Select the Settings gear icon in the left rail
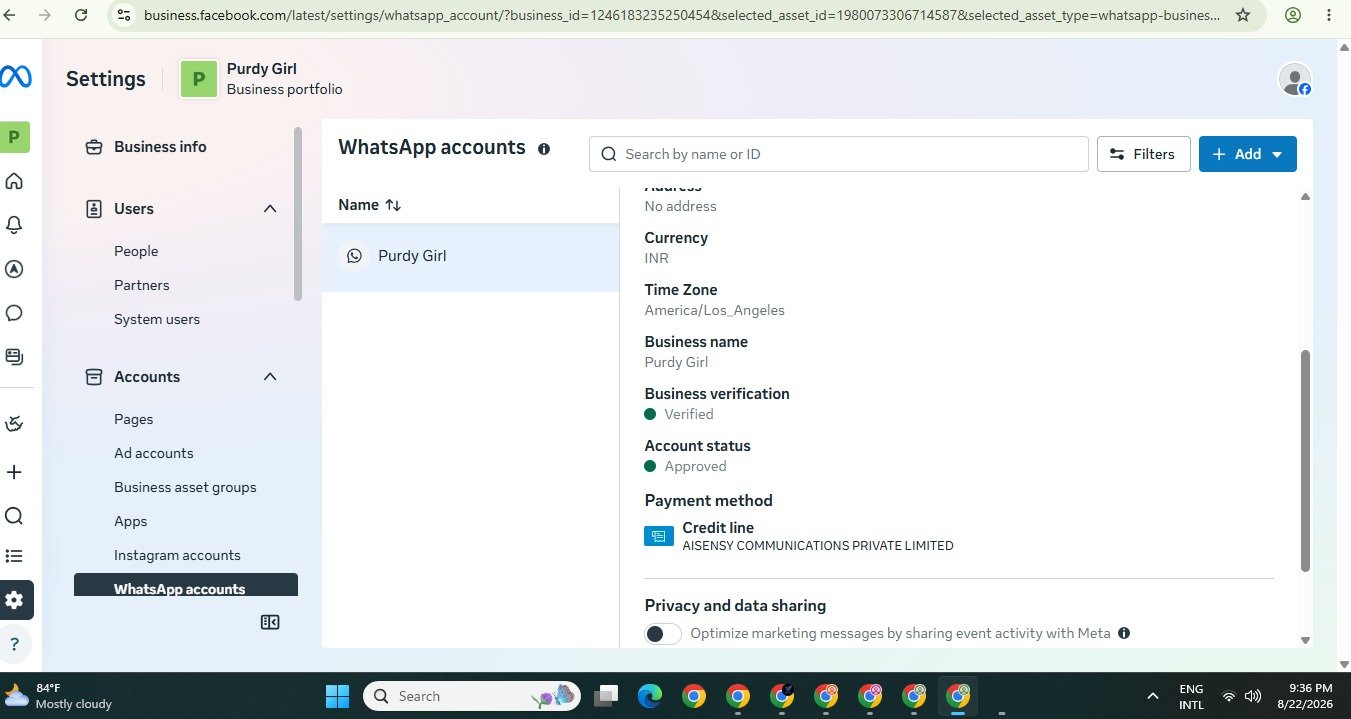Screen dimensions: 1351x719 [x=15, y=600]
